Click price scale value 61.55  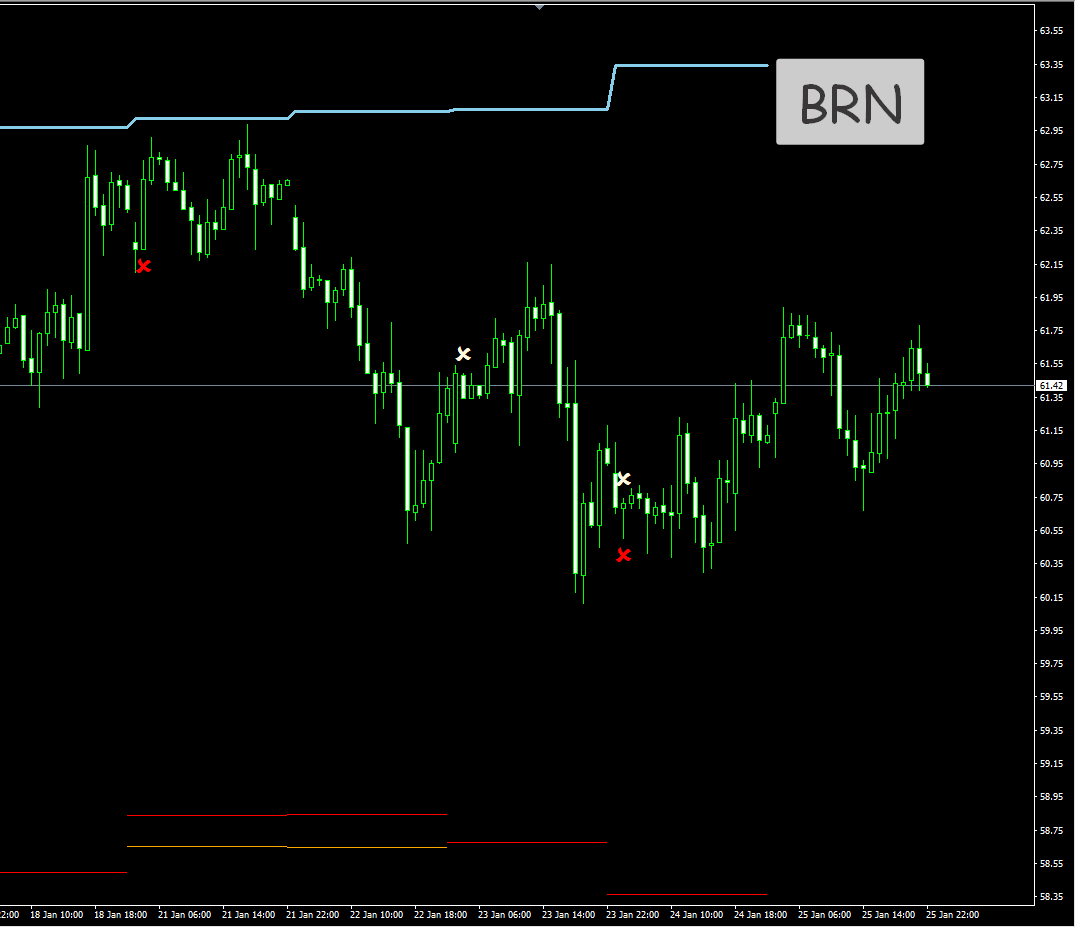[1051, 364]
